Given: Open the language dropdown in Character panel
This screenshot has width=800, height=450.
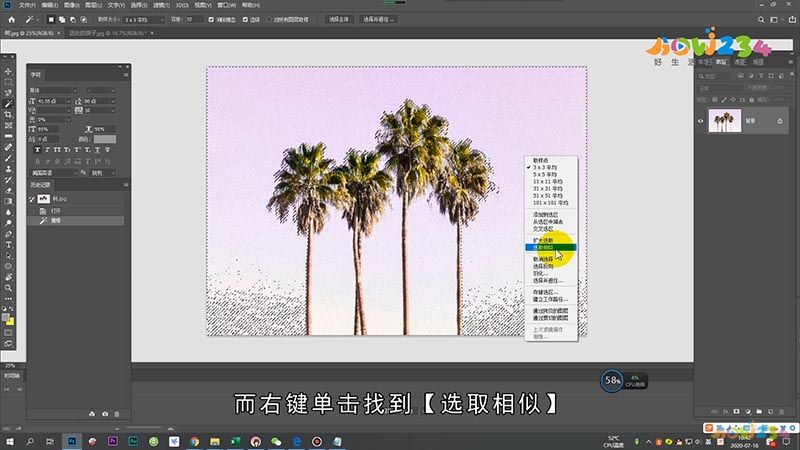Looking at the screenshot, I should (x=54, y=173).
